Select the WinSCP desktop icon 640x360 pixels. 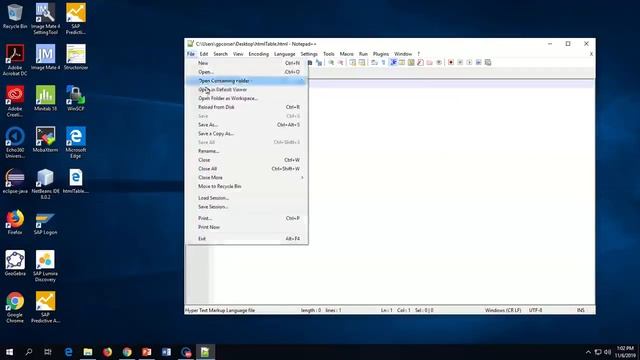pyautogui.click(x=76, y=98)
